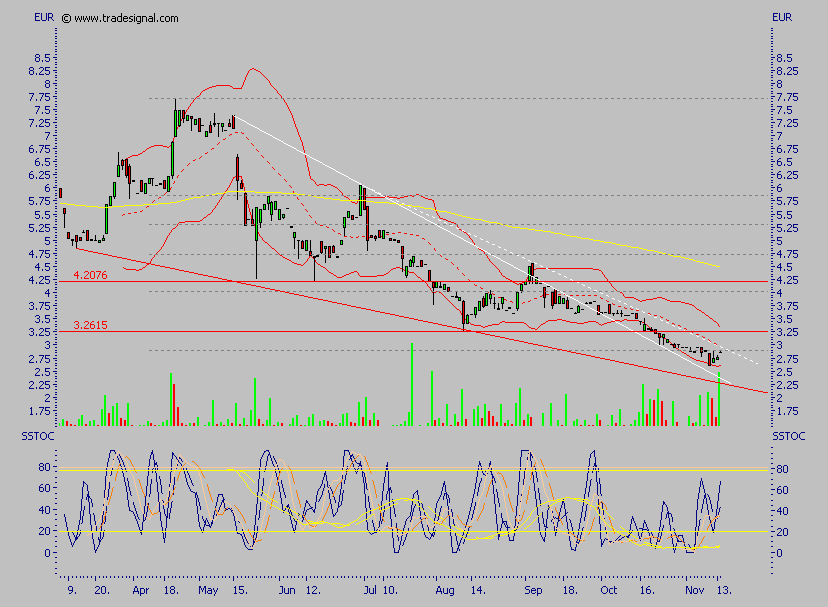Click the EUR label above left price axis

pos(44,17)
